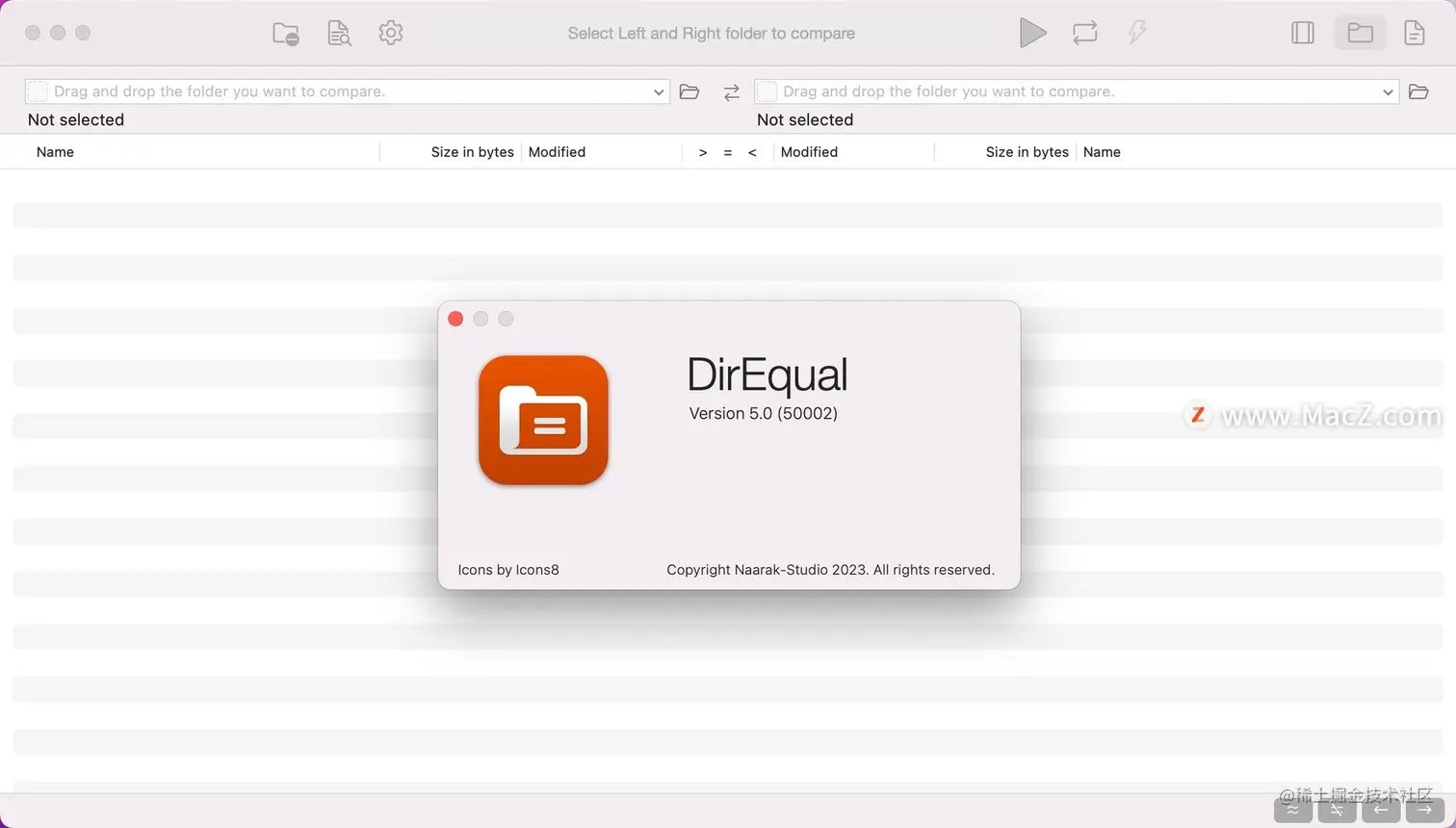
Task: Click the refresh loop arrows icon
Action: tap(1085, 33)
